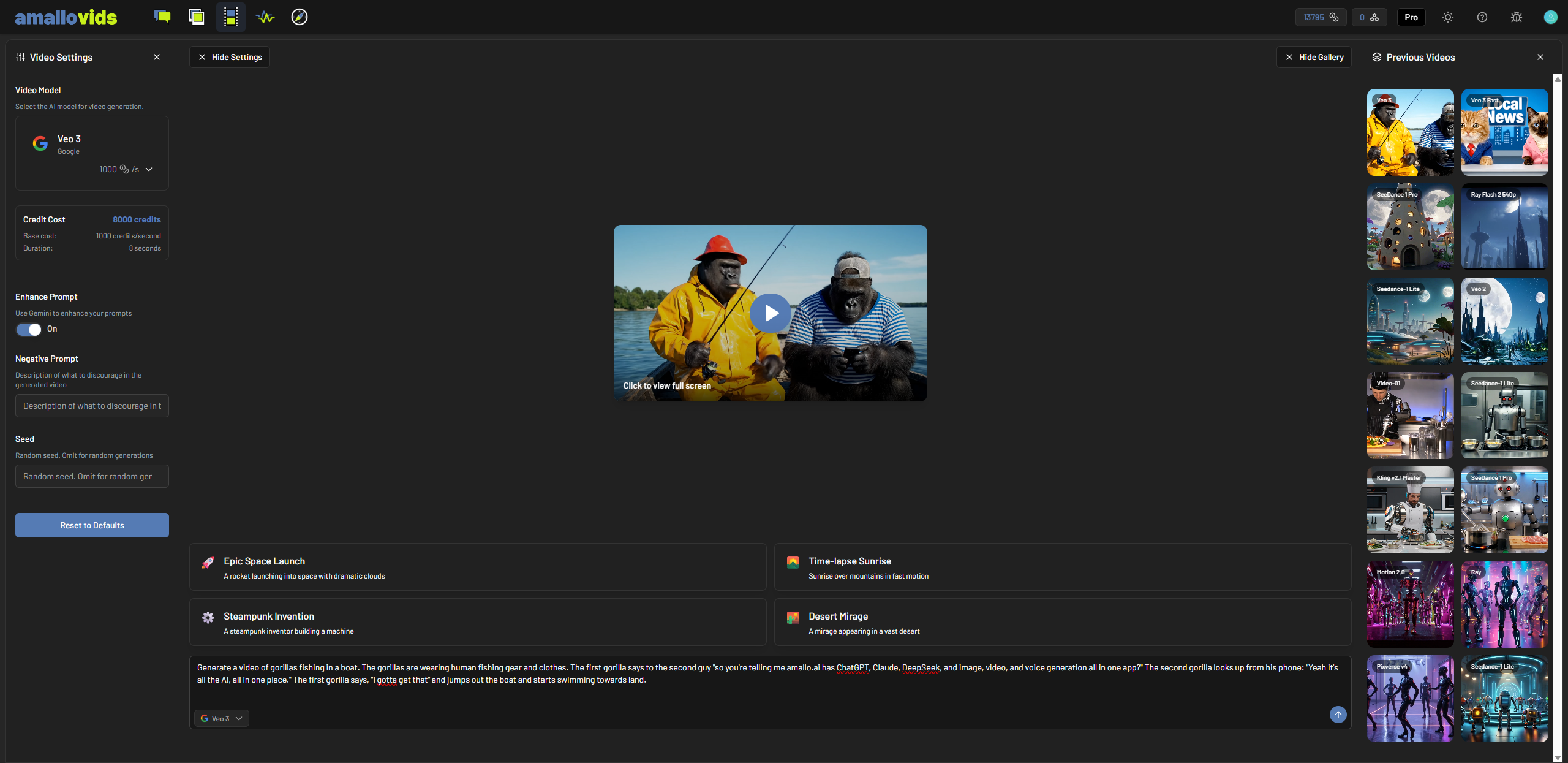
Task: Click the audio waveform section icon
Action: pos(265,17)
